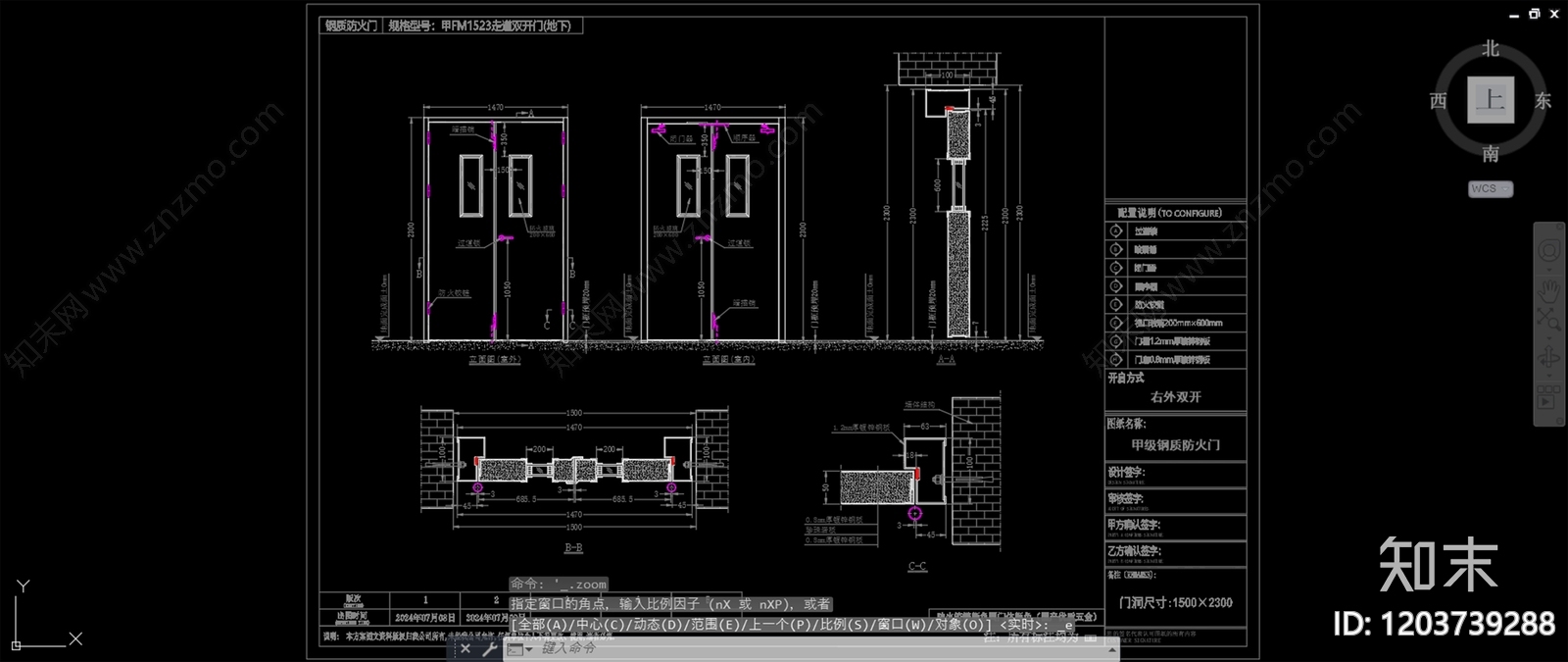
Task: Click the A-A section label
Action: pyautogui.click(x=946, y=360)
